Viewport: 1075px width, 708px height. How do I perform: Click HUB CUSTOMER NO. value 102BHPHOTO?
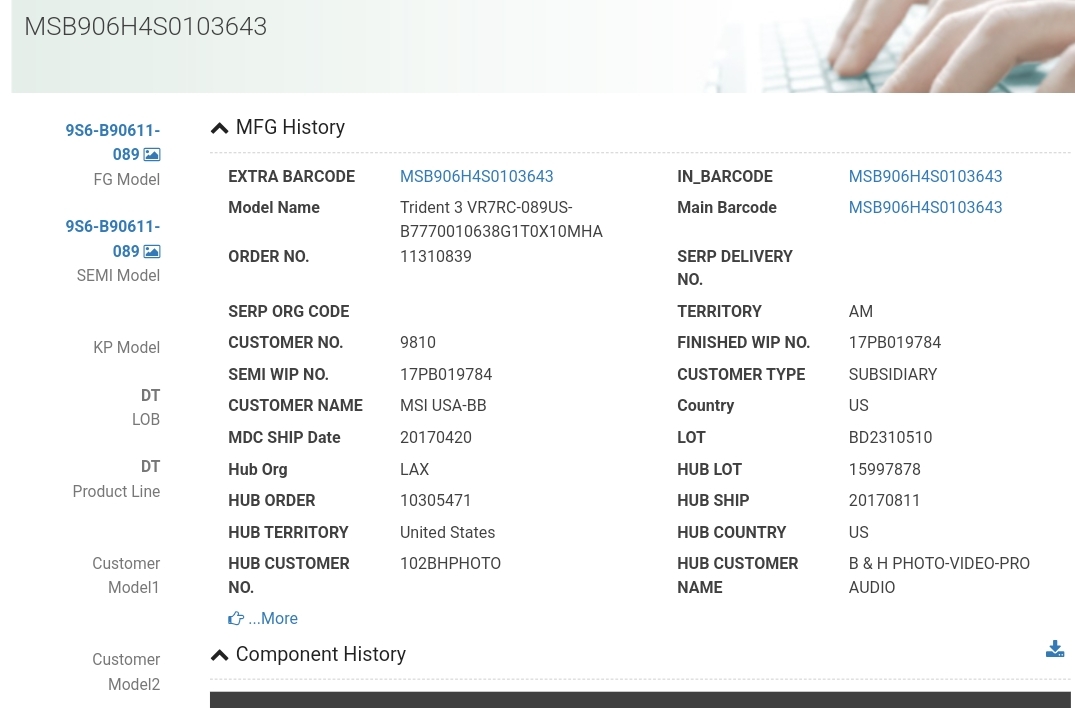point(450,563)
